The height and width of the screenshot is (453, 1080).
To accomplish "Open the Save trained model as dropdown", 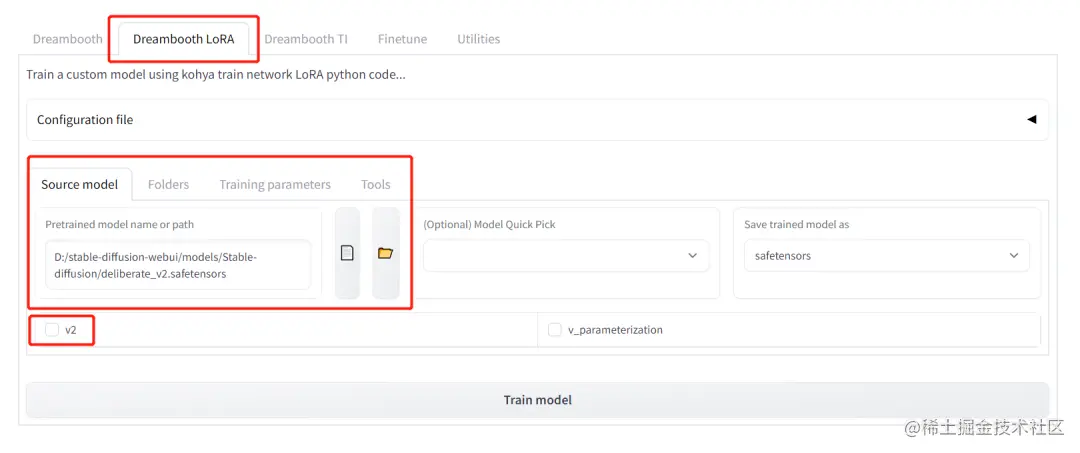I will coord(886,255).
